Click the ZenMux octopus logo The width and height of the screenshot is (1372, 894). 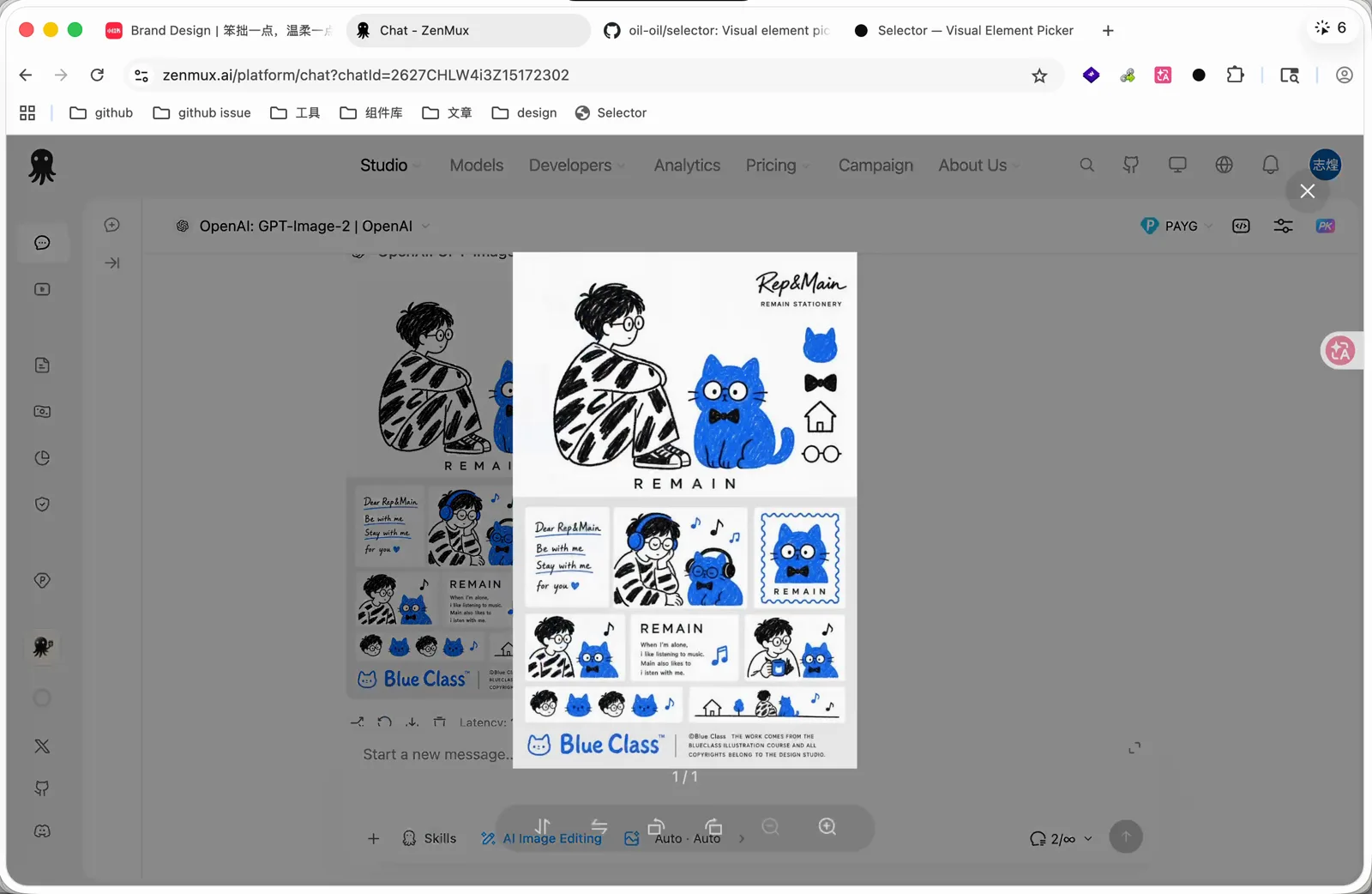point(42,166)
